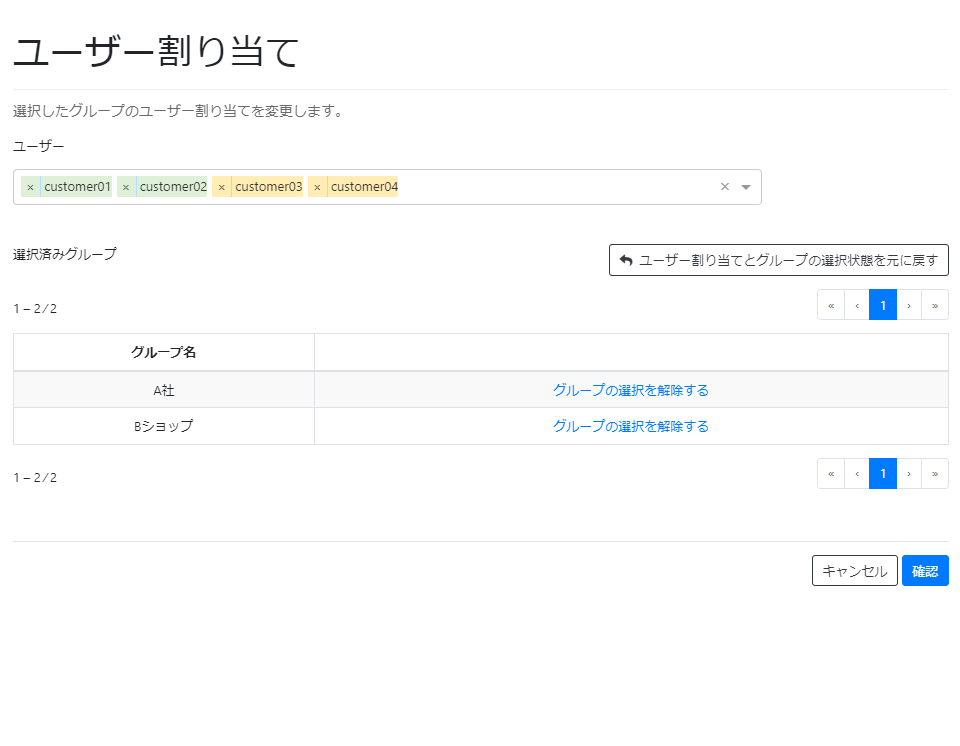The image size is (960, 746).
Task: Jump to first page in bottom pagination
Action: (830, 473)
